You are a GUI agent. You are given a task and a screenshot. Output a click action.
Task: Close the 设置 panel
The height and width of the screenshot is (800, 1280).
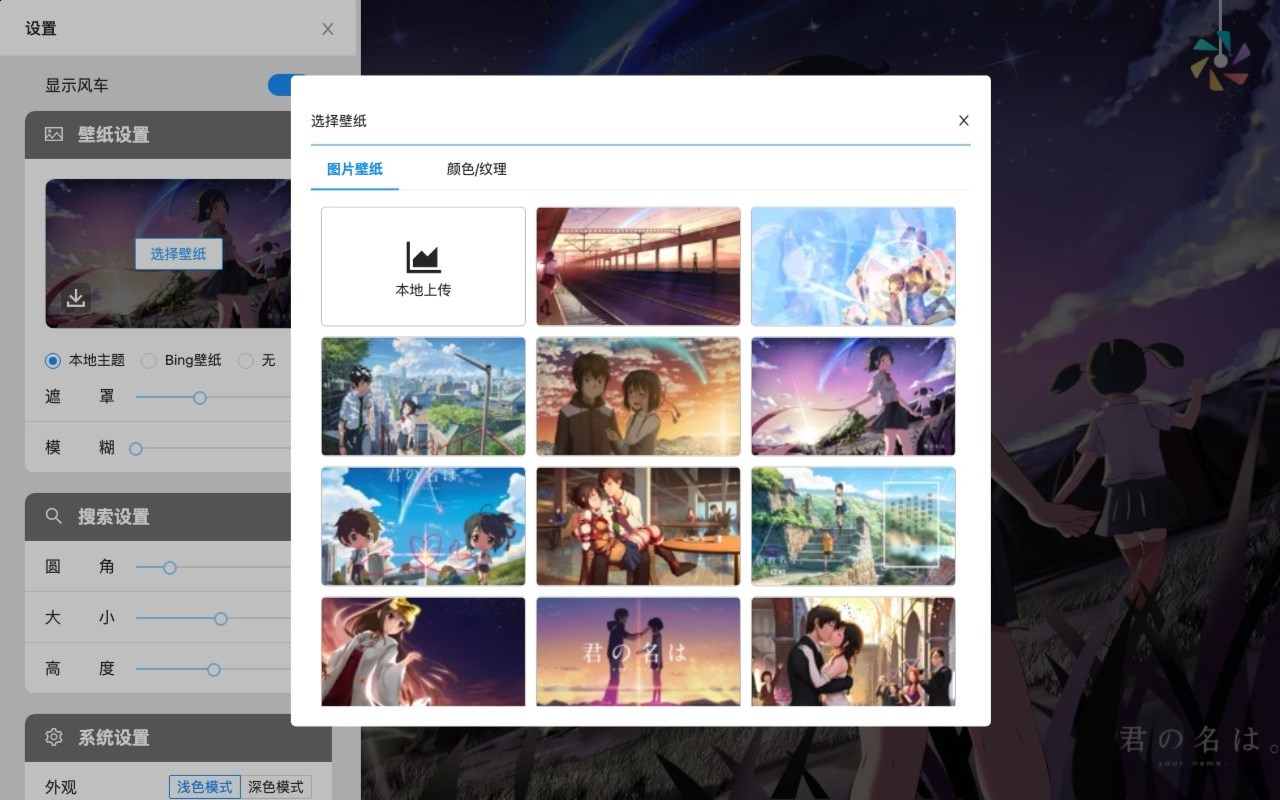click(x=328, y=29)
